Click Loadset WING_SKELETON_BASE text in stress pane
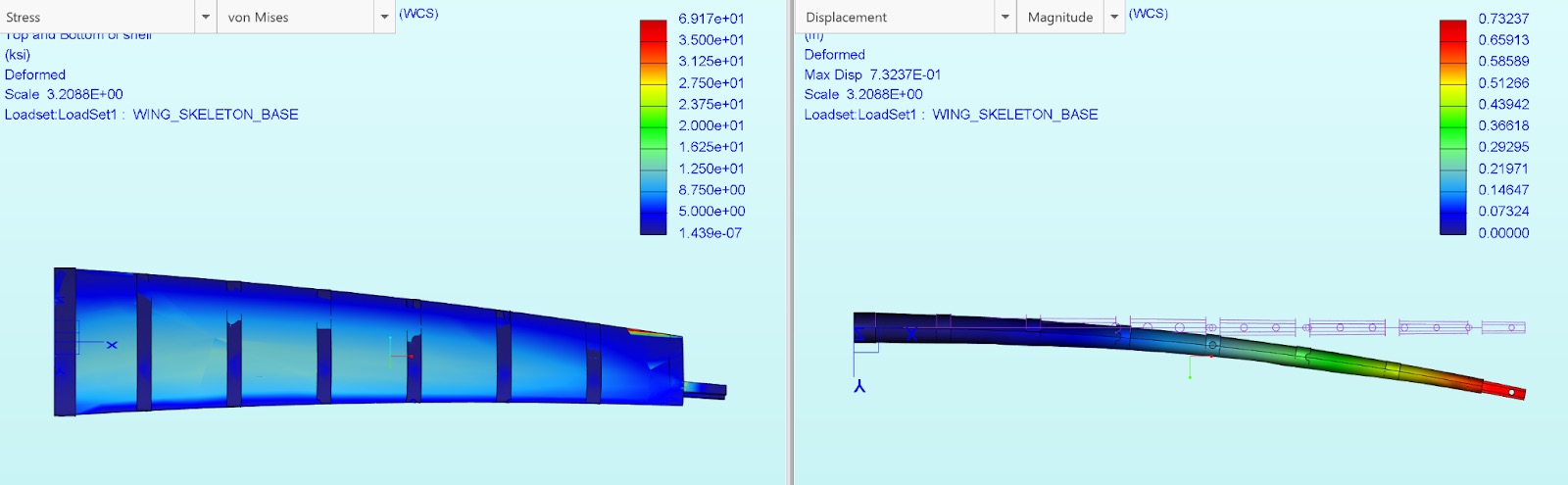The height and width of the screenshot is (485, 1568). (152, 115)
